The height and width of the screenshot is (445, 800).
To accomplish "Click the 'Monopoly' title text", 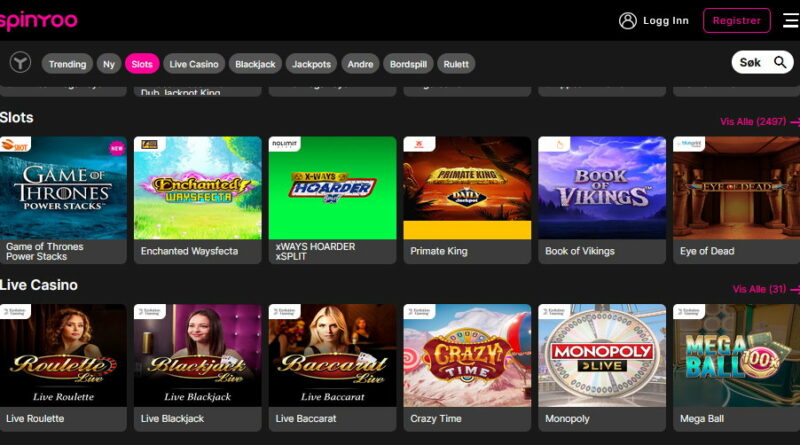I will 567,418.
